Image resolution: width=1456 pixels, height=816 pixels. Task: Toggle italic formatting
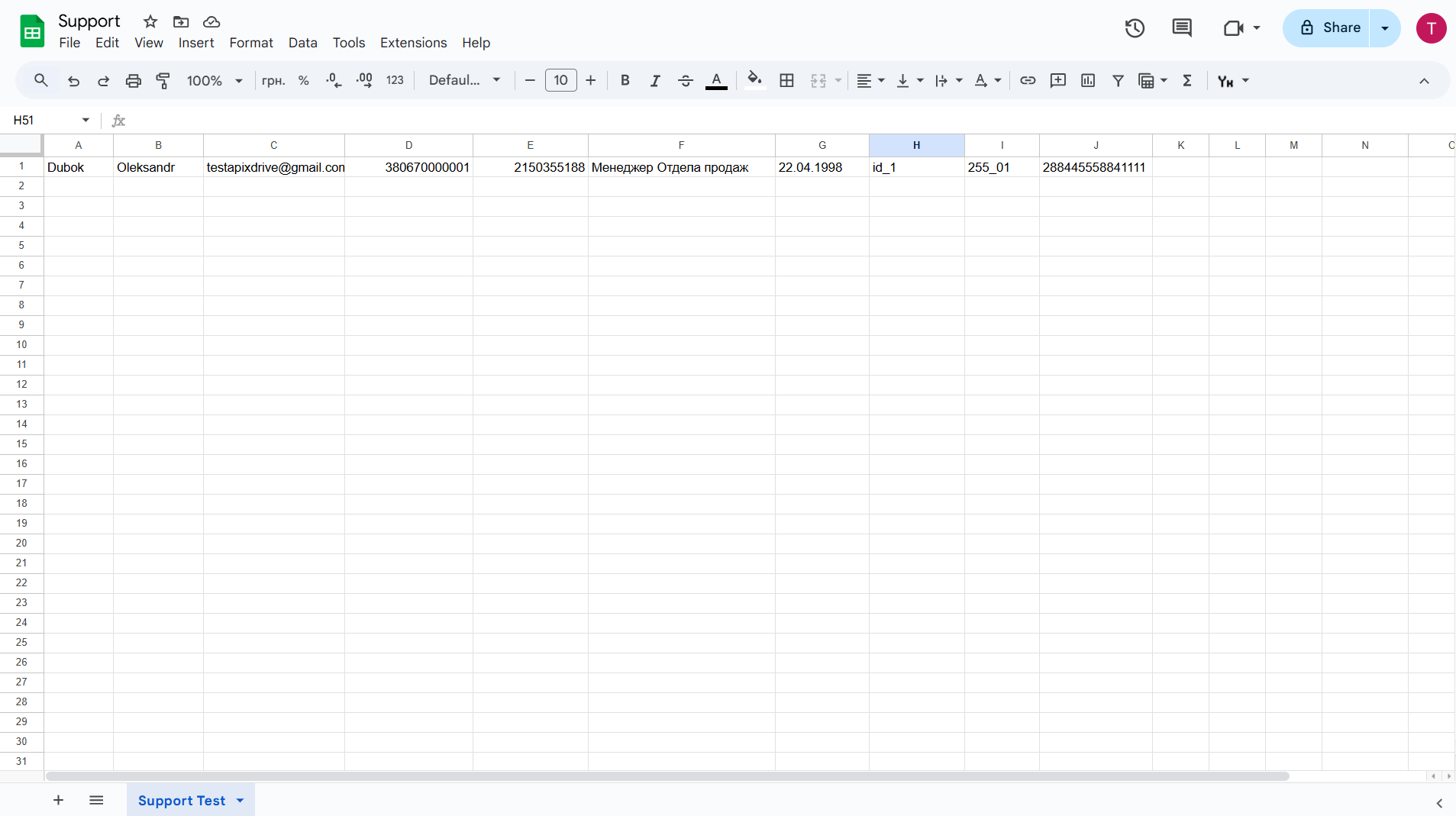point(654,81)
